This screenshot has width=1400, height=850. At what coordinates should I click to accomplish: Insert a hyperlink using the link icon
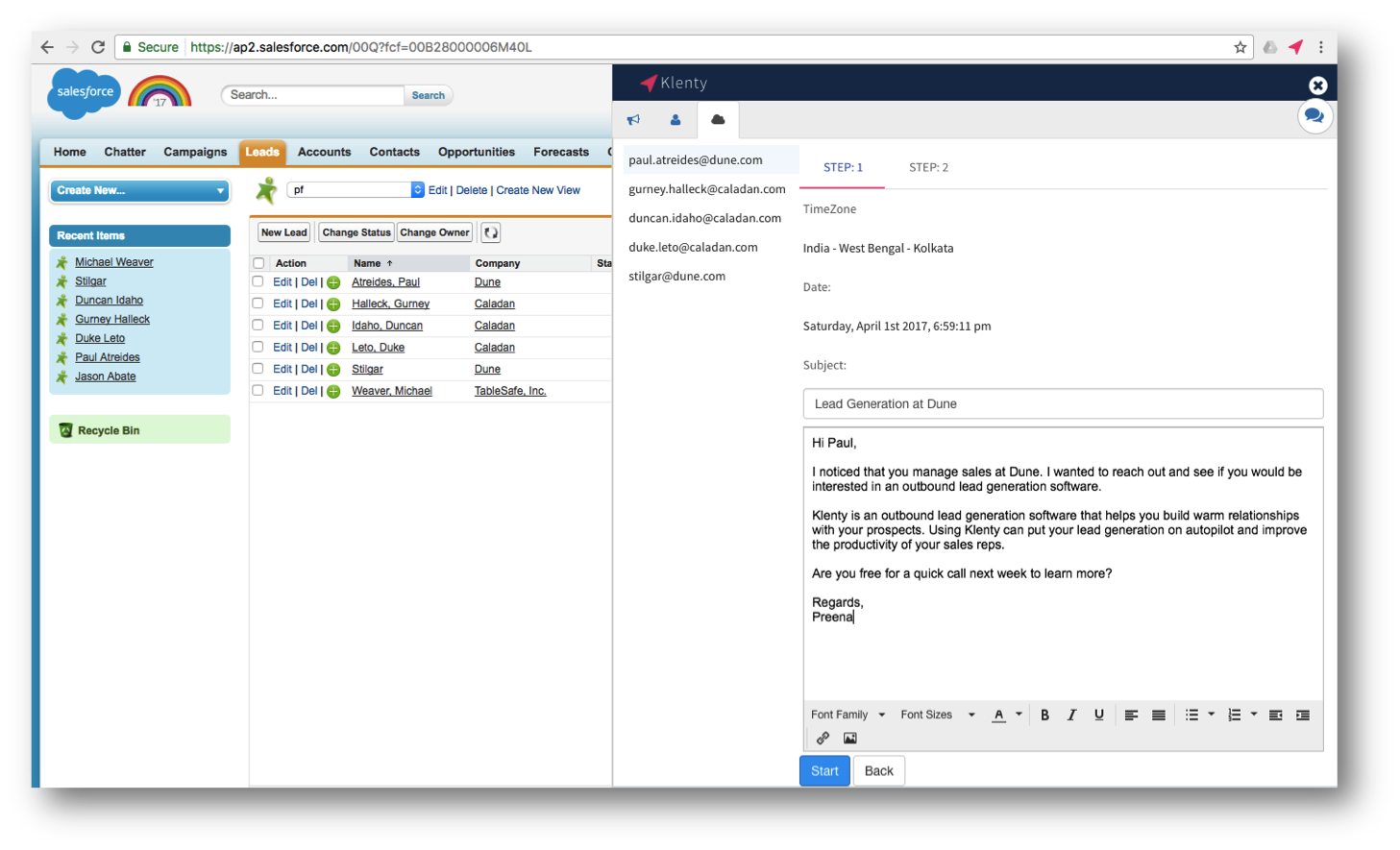pyautogui.click(x=823, y=738)
